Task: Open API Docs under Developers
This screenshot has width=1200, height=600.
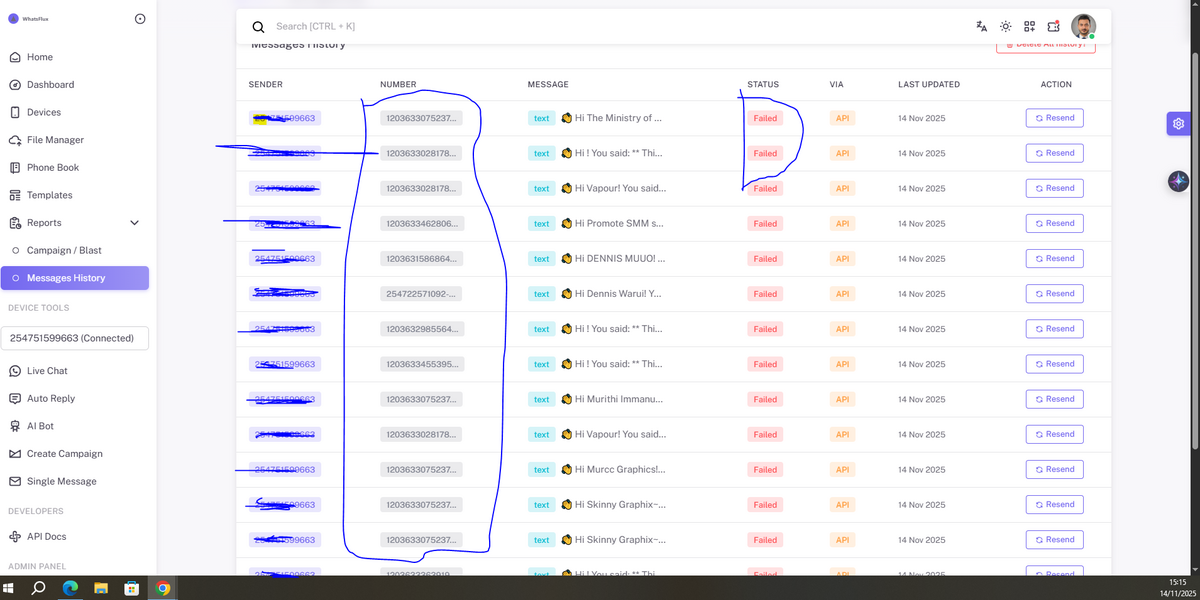Action: pyautogui.click(x=46, y=537)
